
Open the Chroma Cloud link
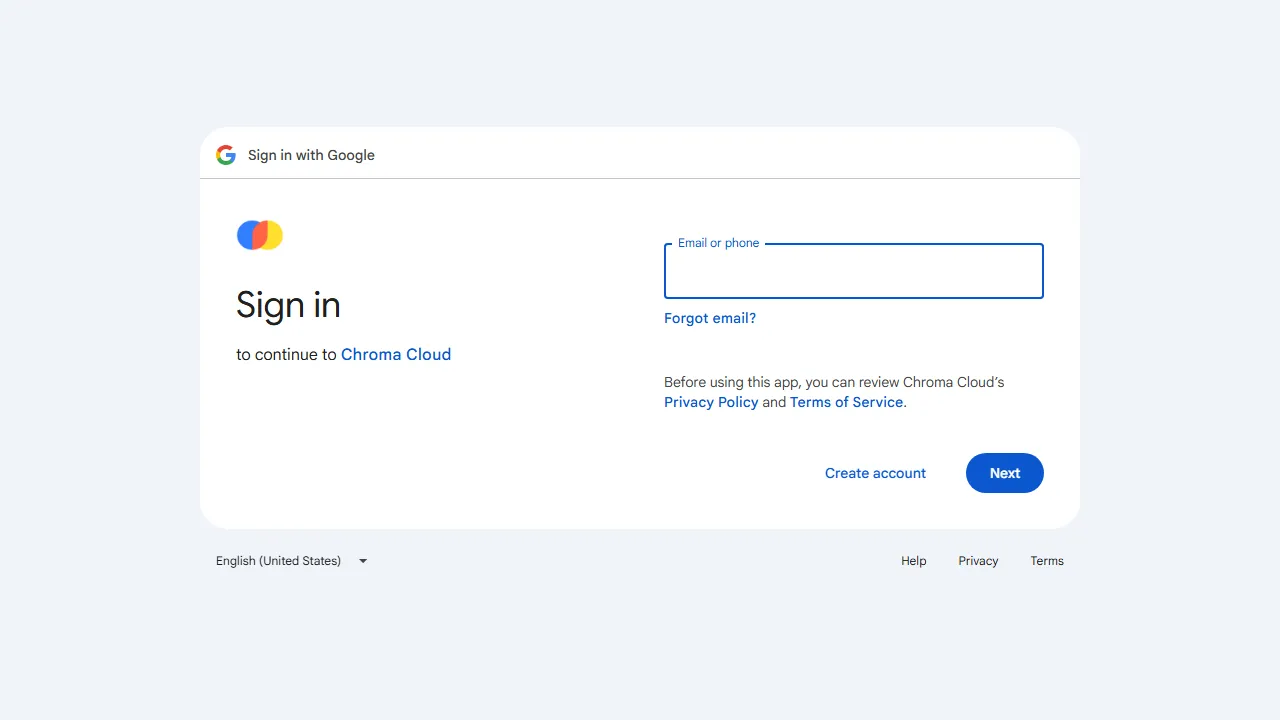pyautogui.click(x=396, y=354)
